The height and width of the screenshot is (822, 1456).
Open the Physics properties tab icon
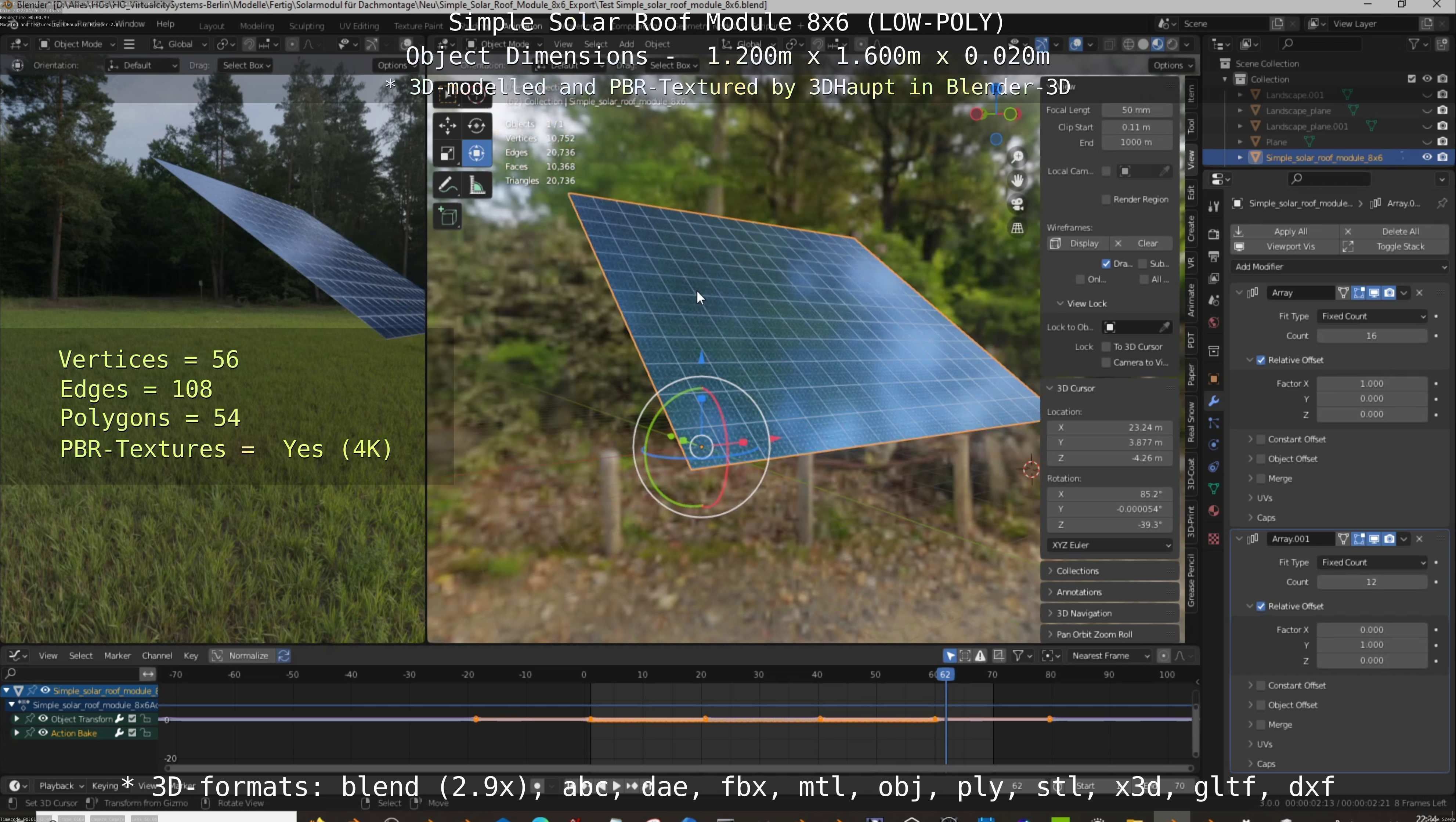(1214, 445)
